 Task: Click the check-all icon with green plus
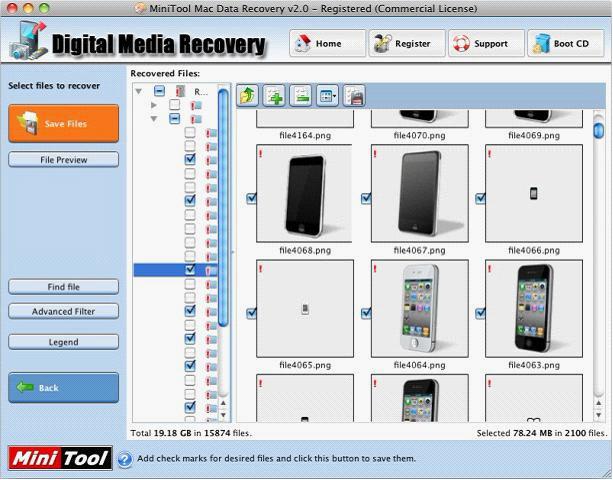coord(274,95)
